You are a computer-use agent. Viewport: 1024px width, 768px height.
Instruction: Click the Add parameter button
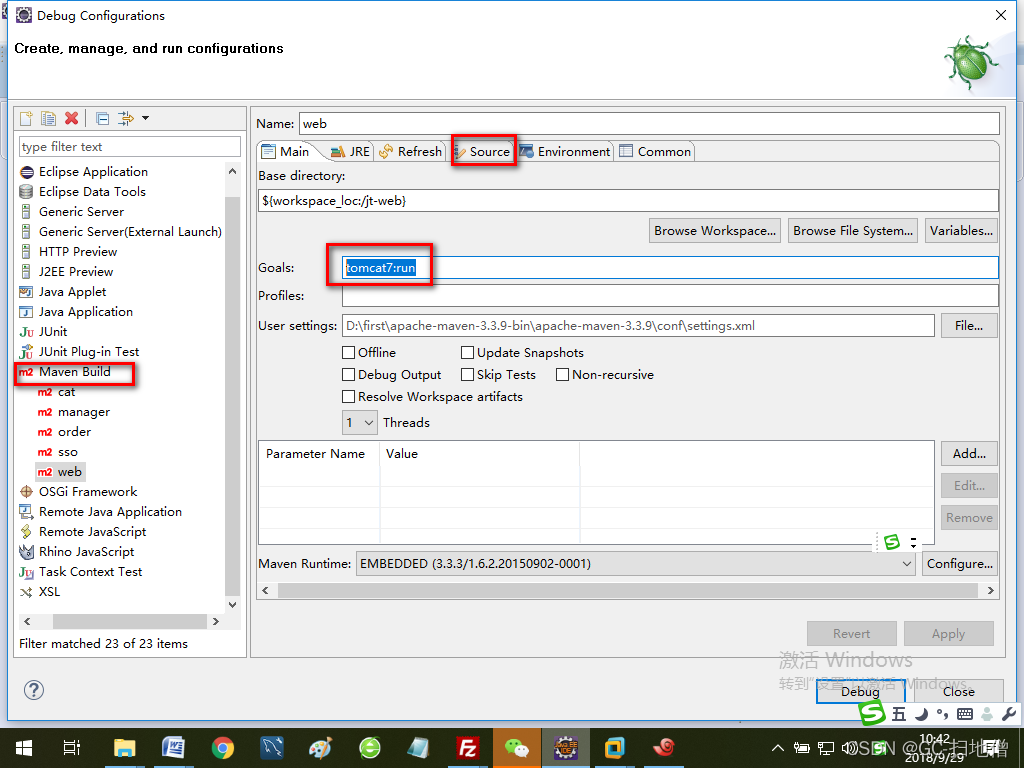point(969,454)
